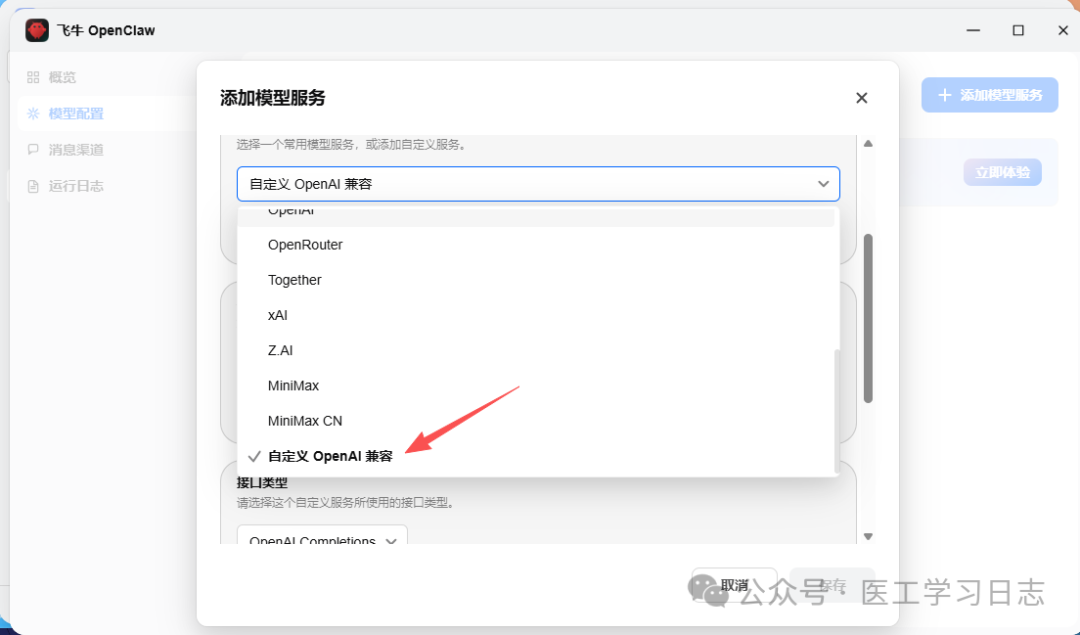Close the 添加模型服务 dialog
The width and height of the screenshot is (1080, 635).
tap(862, 98)
